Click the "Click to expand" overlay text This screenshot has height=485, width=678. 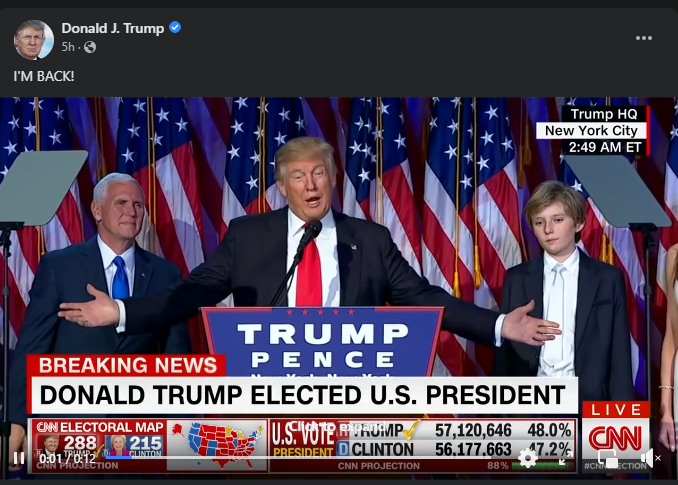pos(339,426)
